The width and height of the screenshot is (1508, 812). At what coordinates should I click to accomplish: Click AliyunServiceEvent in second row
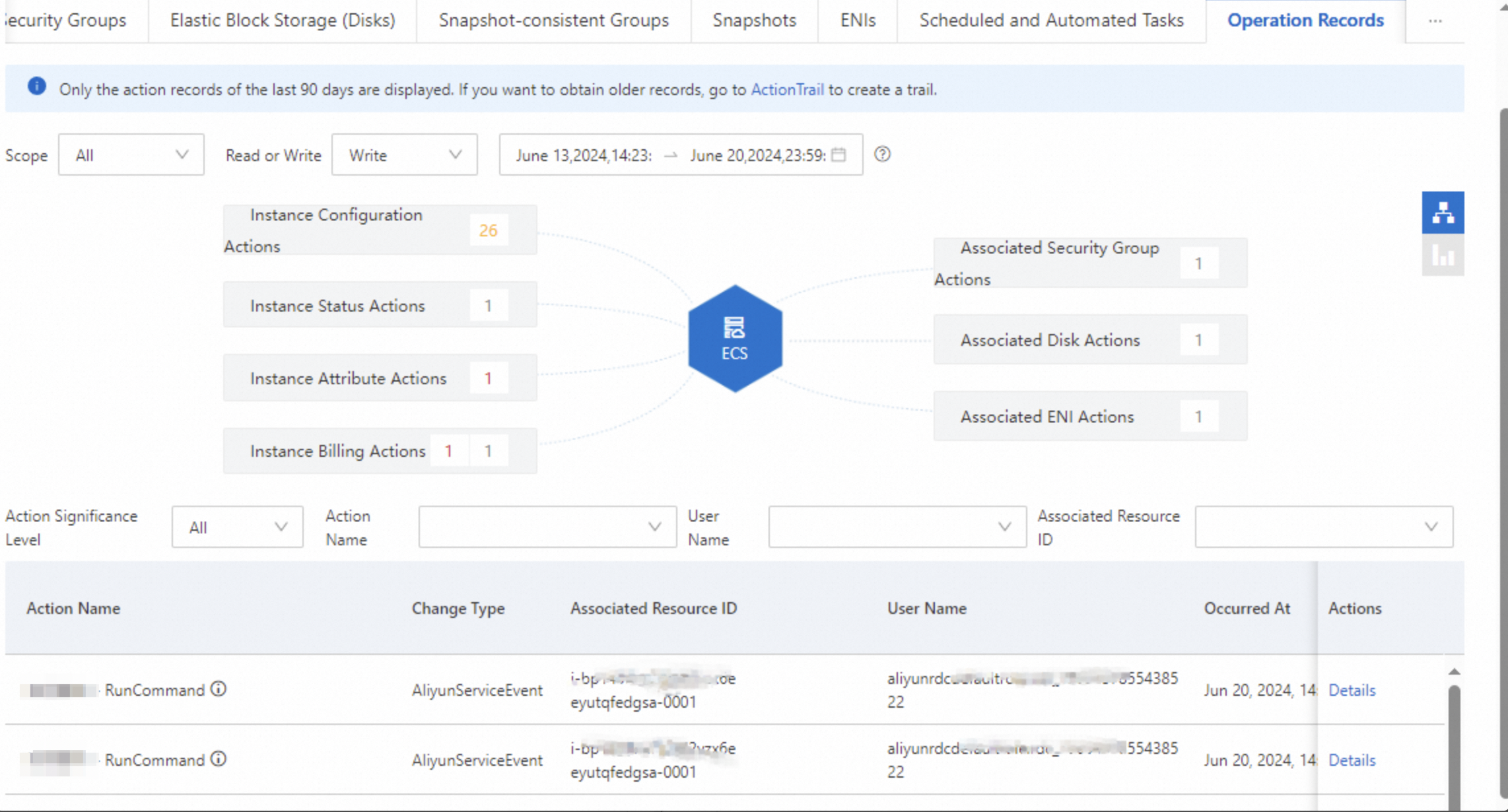477,760
